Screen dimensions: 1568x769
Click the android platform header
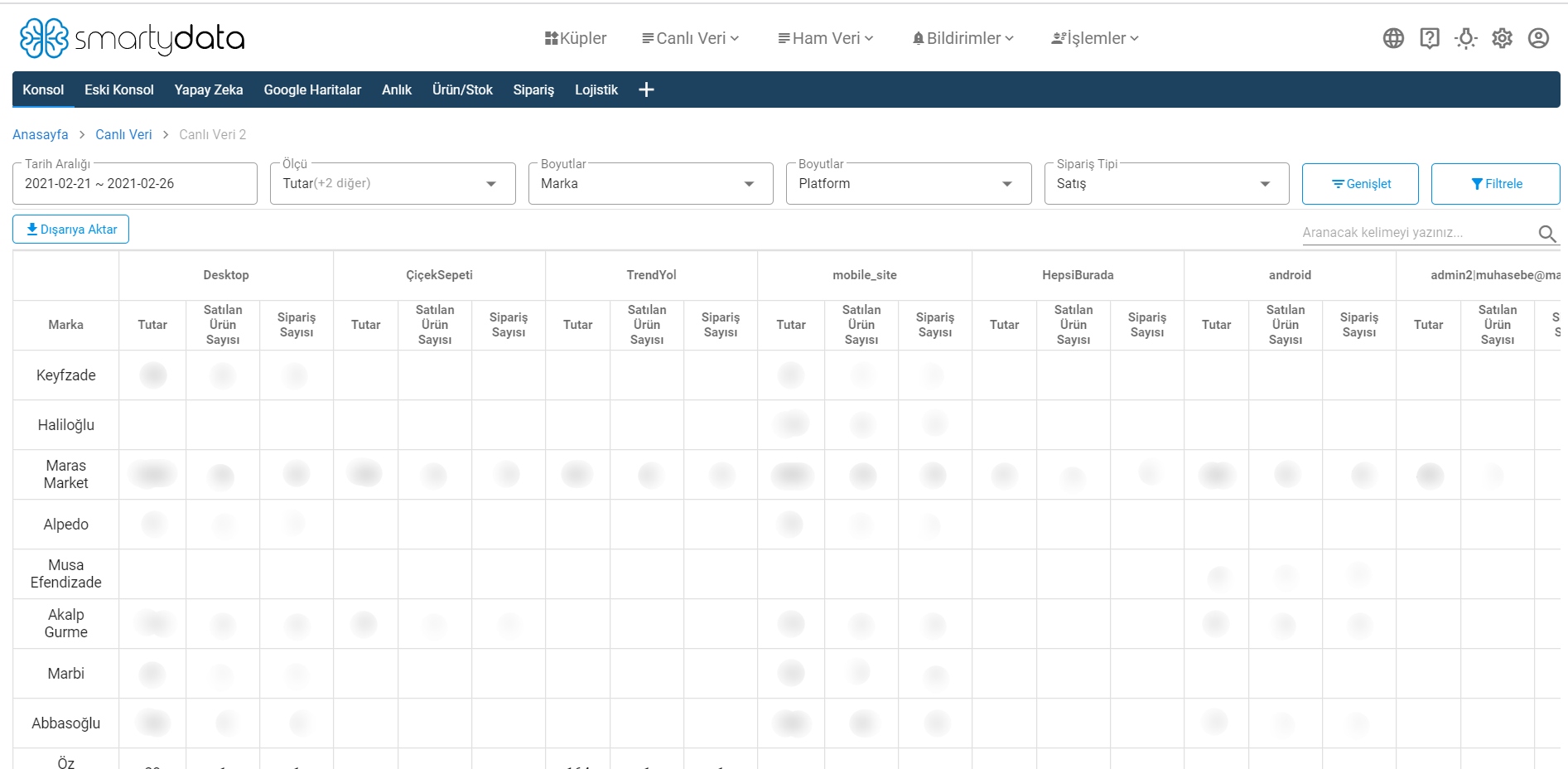(x=1290, y=275)
